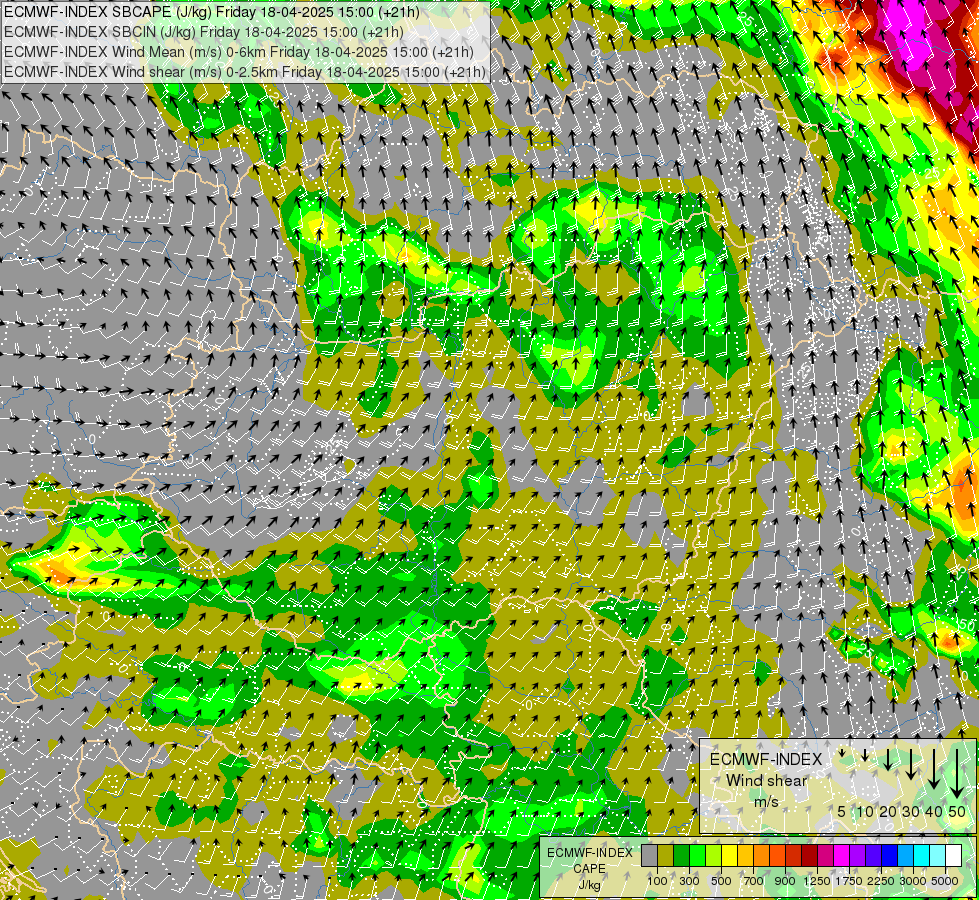Click the wind shear legend label '5'
979x900 pixels.
842,811
